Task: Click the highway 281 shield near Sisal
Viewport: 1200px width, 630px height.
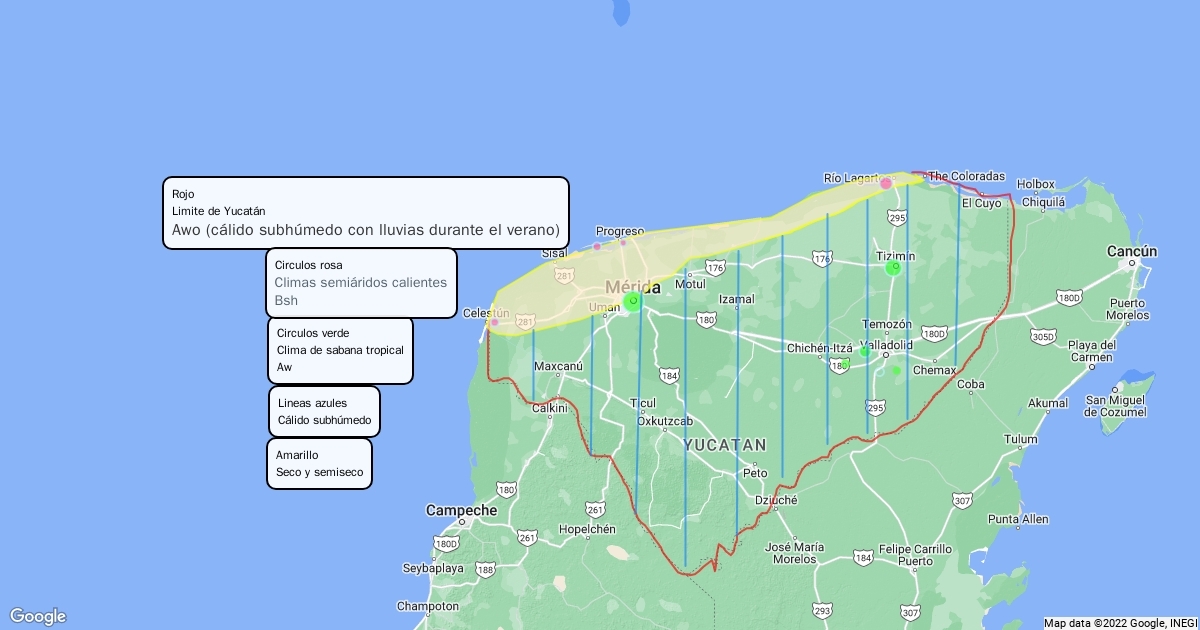Action: click(x=564, y=275)
